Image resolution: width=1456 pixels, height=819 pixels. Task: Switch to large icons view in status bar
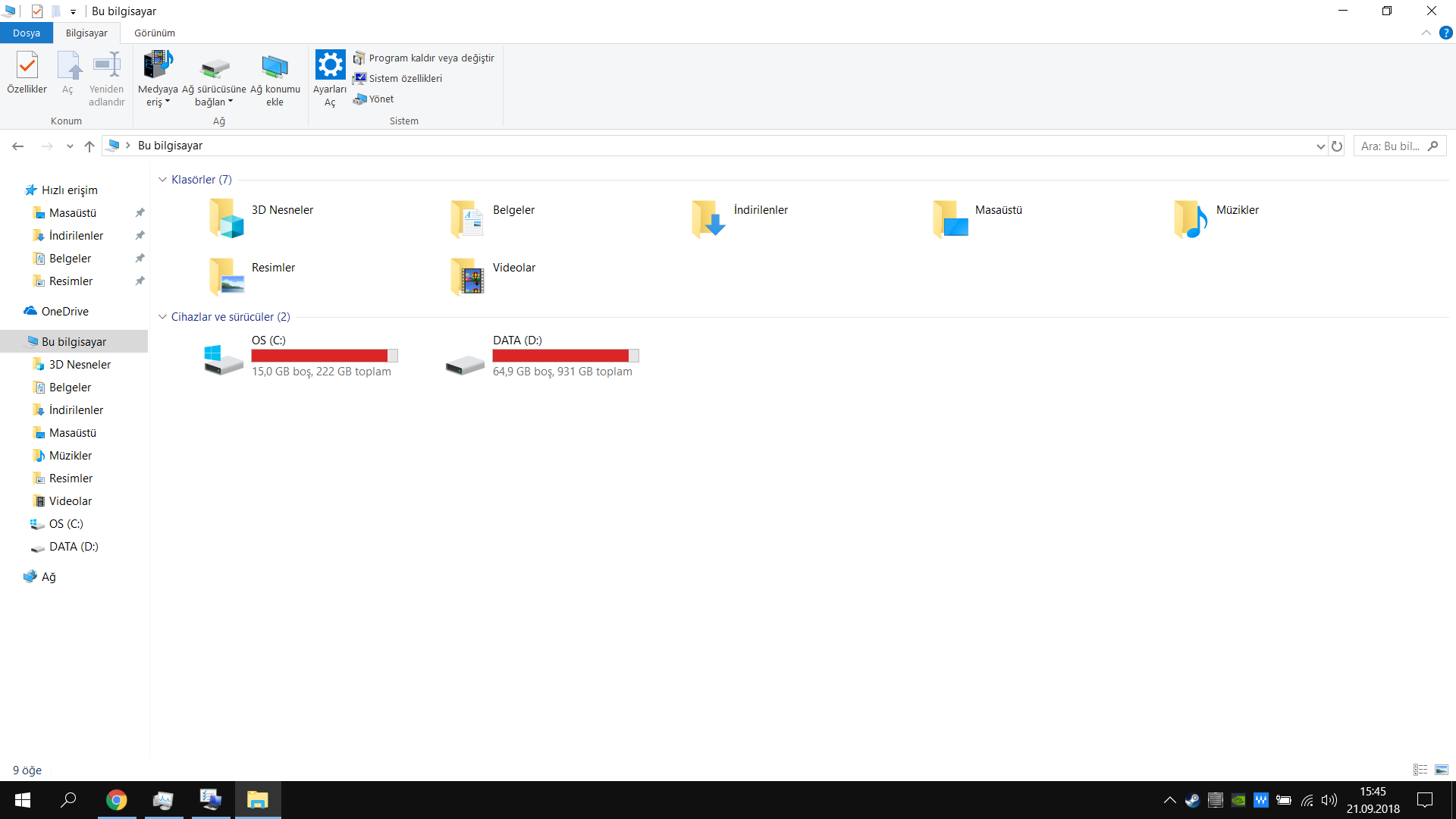click(1442, 770)
